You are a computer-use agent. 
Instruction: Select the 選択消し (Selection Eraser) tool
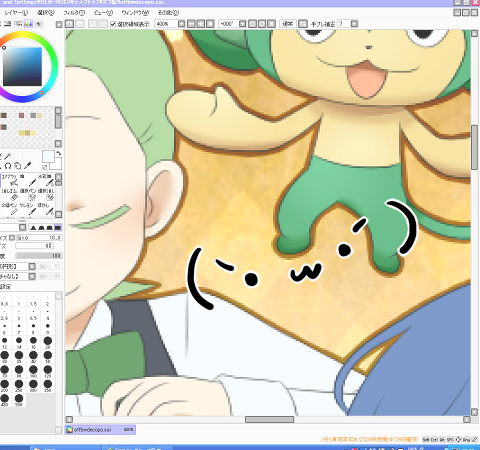46,194
